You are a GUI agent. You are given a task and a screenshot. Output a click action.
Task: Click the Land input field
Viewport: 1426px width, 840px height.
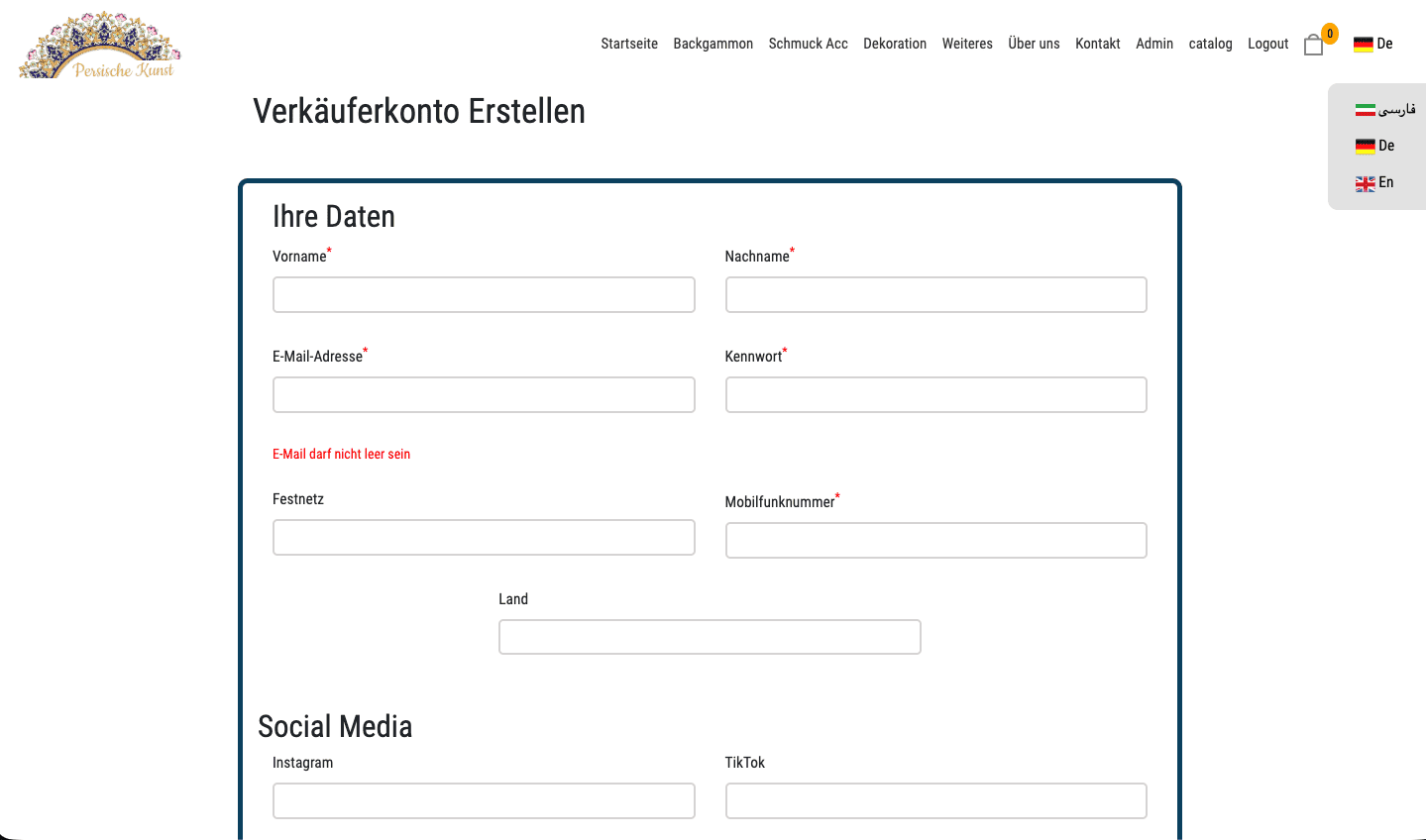click(x=710, y=637)
